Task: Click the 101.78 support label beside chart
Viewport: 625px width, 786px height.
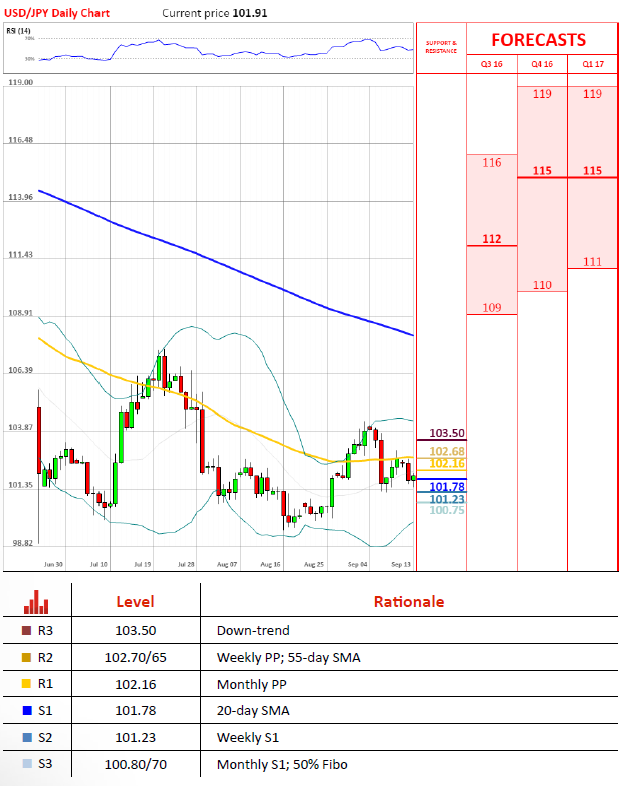Action: (x=447, y=487)
